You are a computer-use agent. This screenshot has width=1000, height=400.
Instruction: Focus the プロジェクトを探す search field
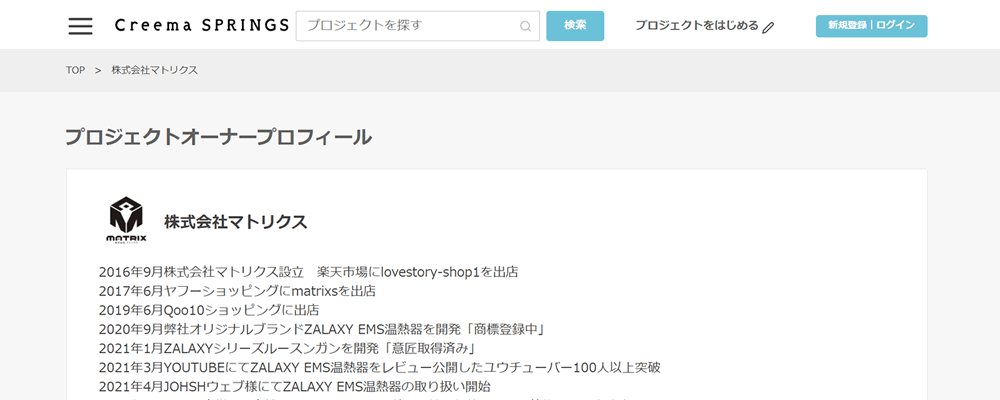pos(418,26)
